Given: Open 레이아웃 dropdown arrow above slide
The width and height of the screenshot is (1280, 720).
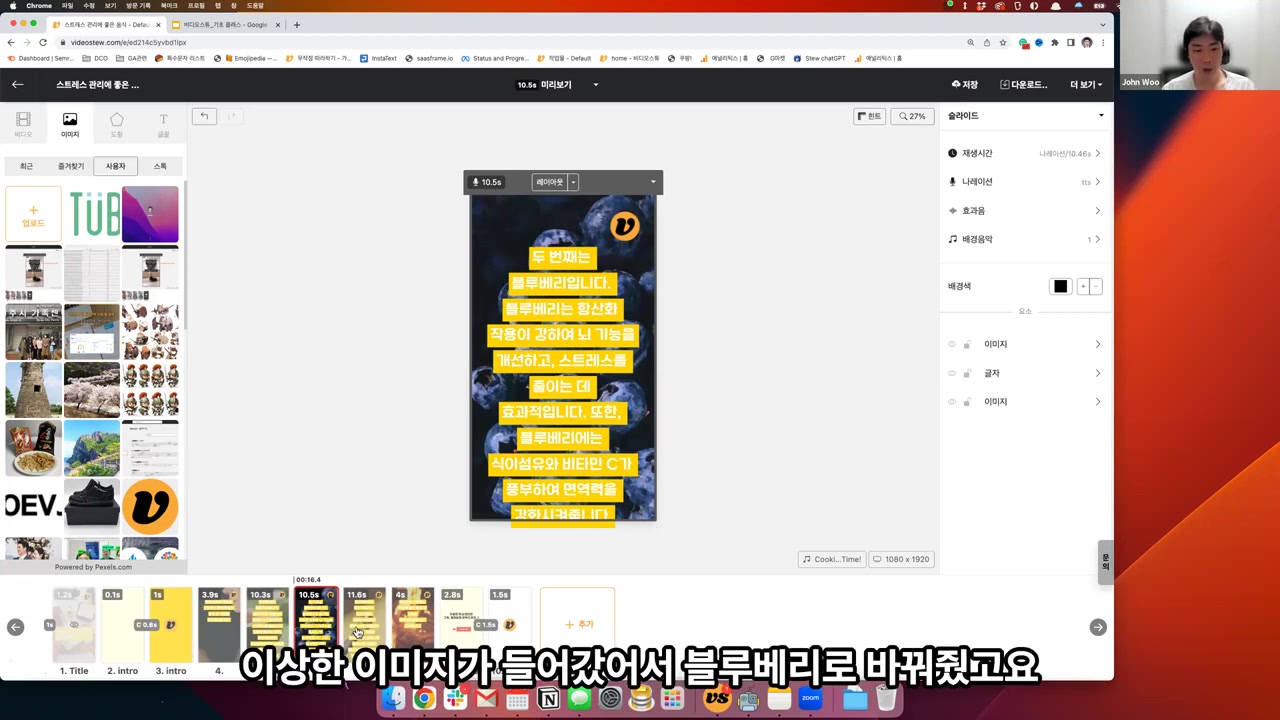Looking at the screenshot, I should 573,182.
